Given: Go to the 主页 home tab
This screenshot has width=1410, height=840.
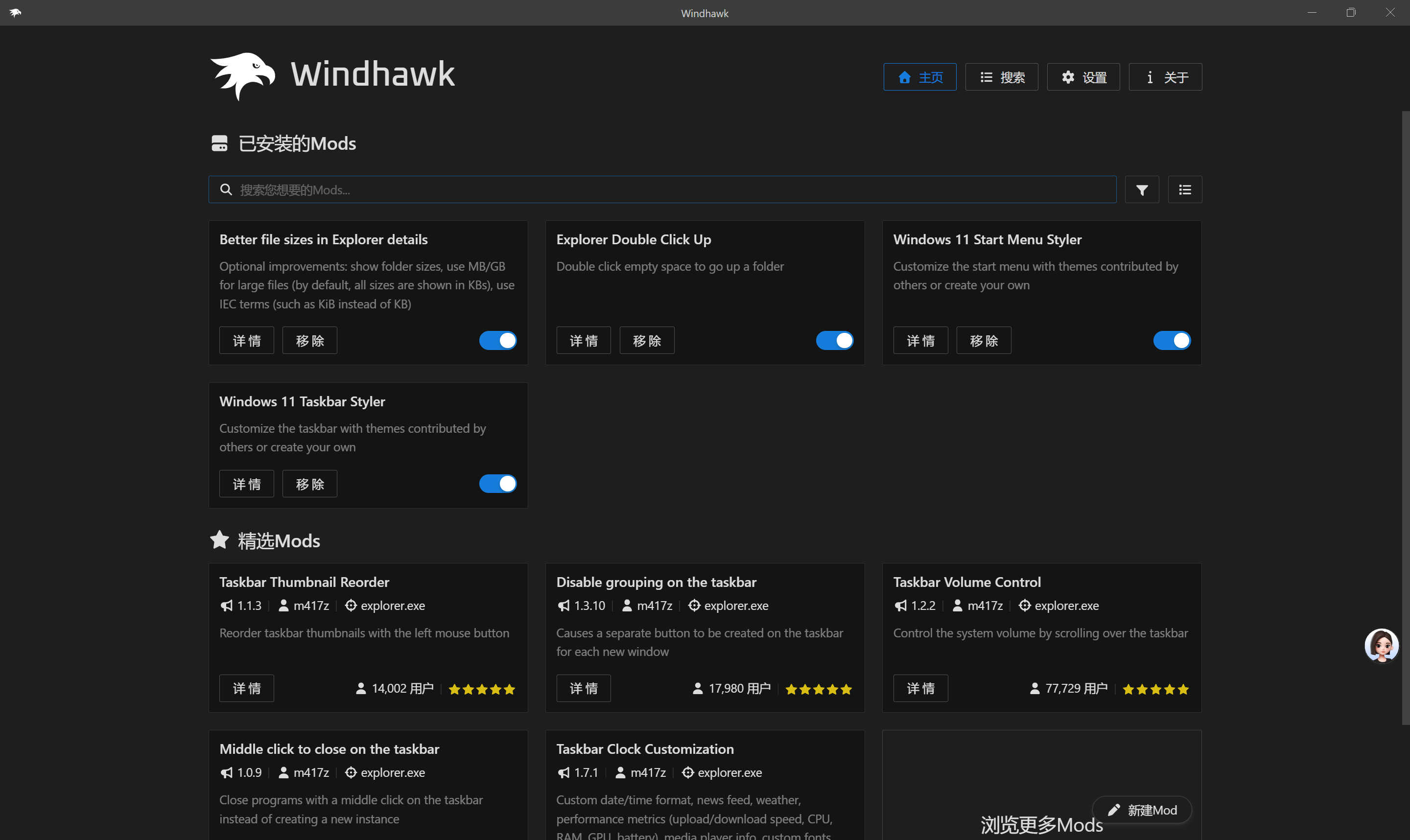Looking at the screenshot, I should tap(920, 77).
